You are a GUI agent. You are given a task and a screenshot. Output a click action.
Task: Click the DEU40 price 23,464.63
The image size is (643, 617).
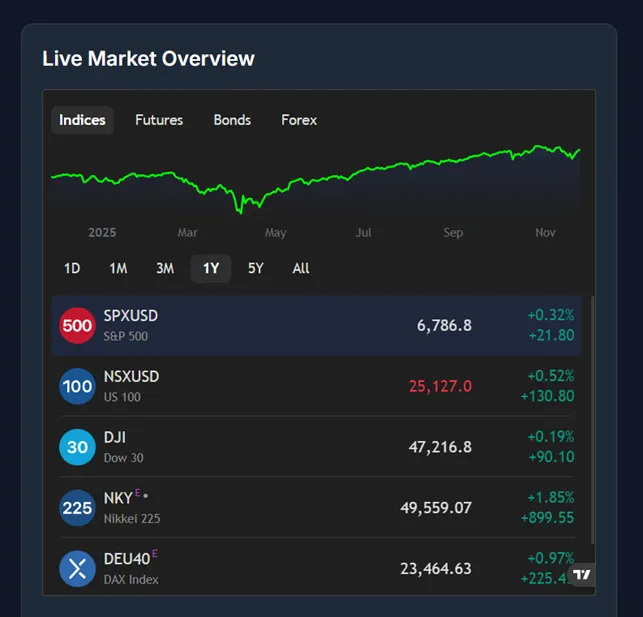point(436,569)
